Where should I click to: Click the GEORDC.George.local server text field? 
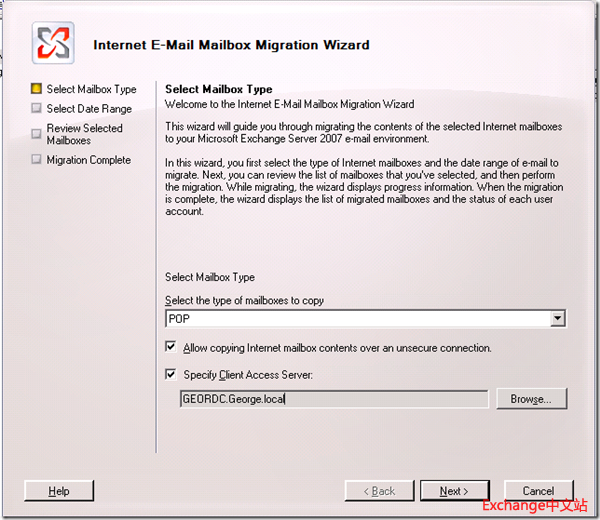click(x=333, y=399)
